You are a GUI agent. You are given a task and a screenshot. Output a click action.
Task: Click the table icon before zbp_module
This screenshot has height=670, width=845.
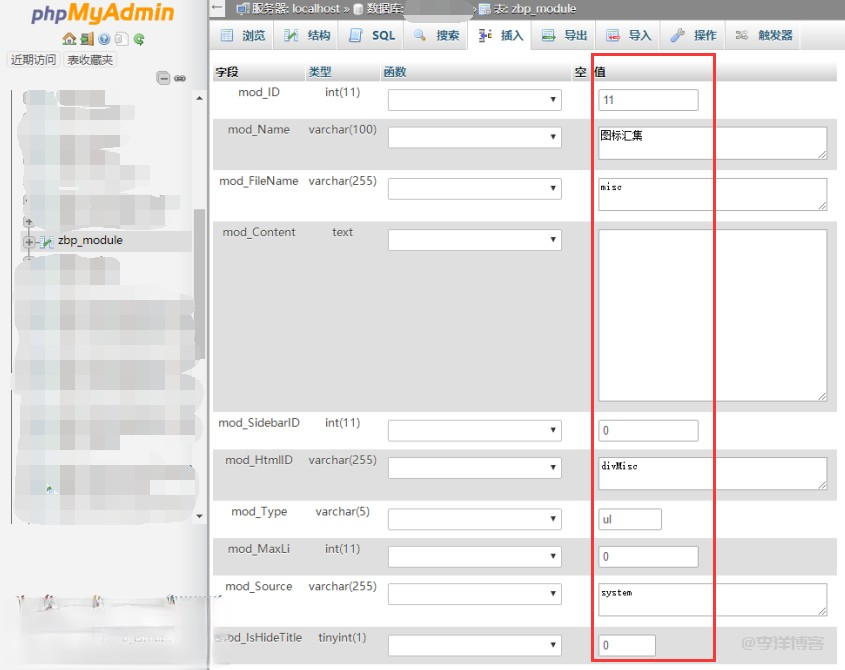pyautogui.click(x=486, y=7)
